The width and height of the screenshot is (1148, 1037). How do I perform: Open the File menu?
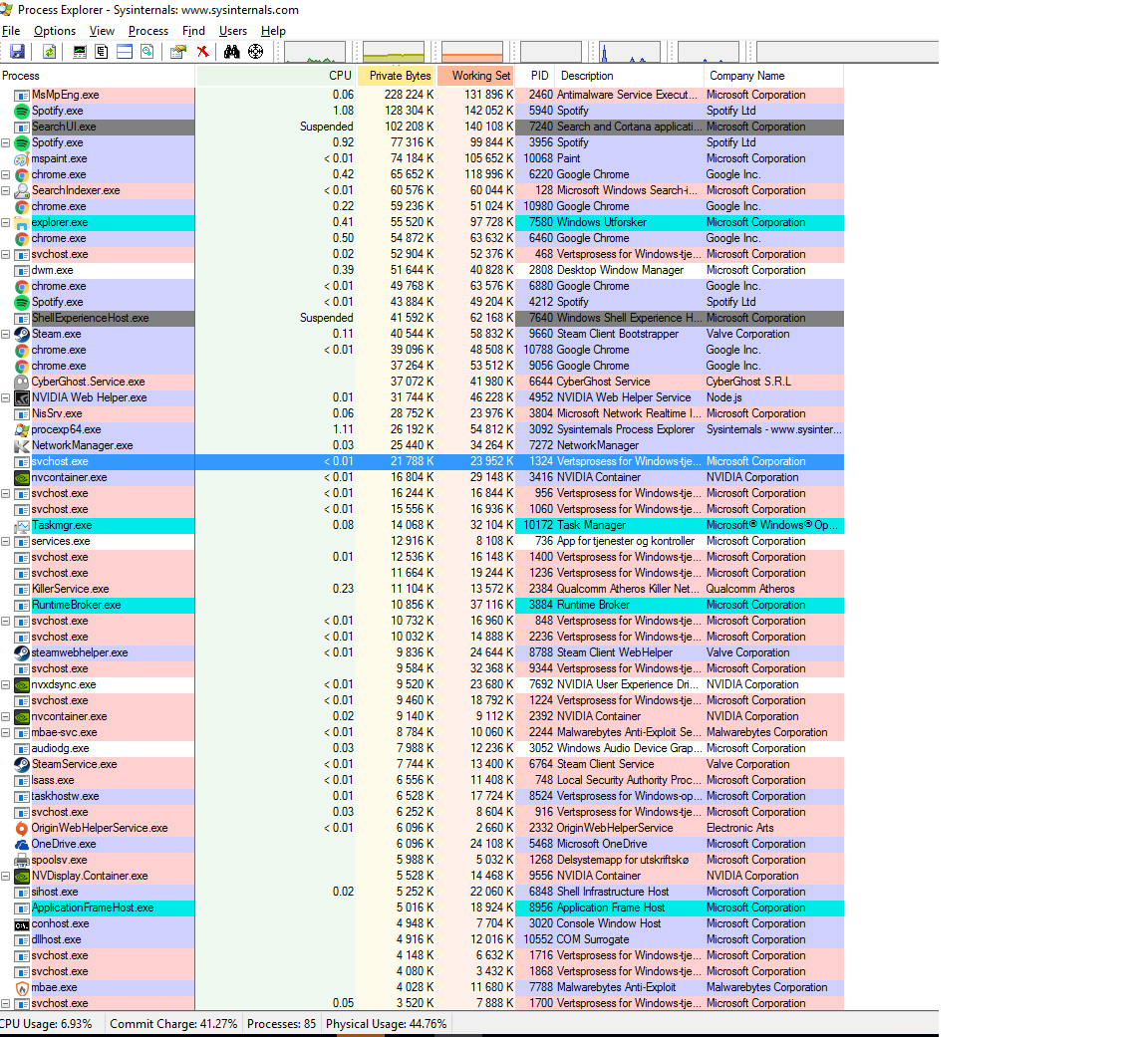11,31
